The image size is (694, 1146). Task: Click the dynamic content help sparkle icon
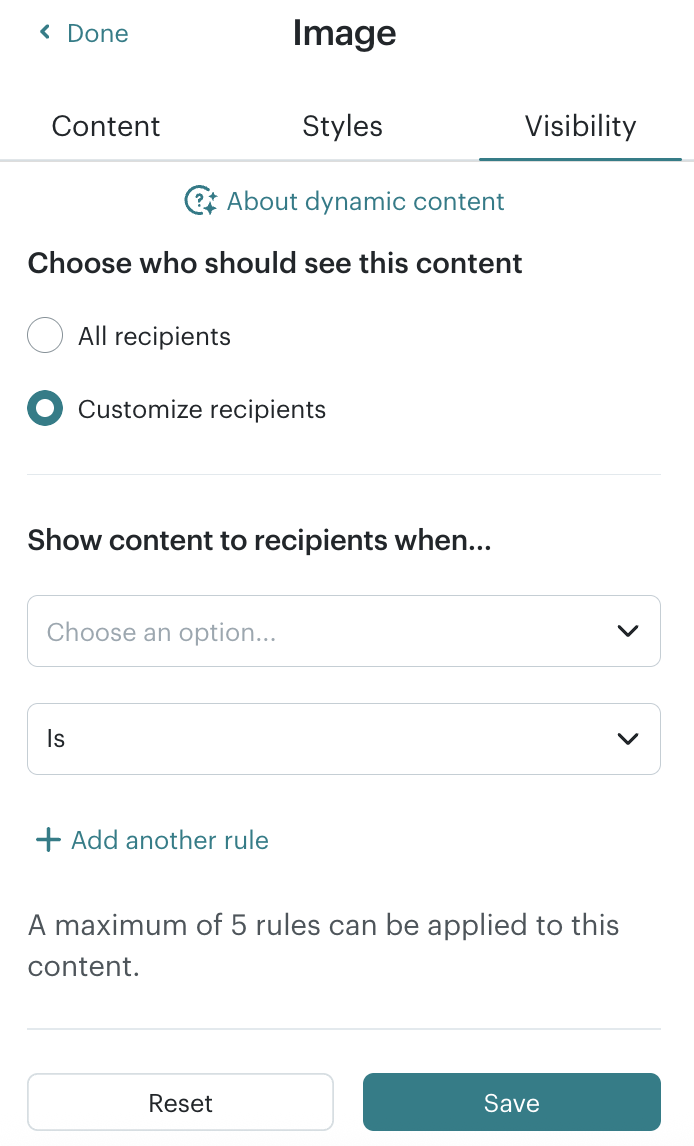[201, 201]
